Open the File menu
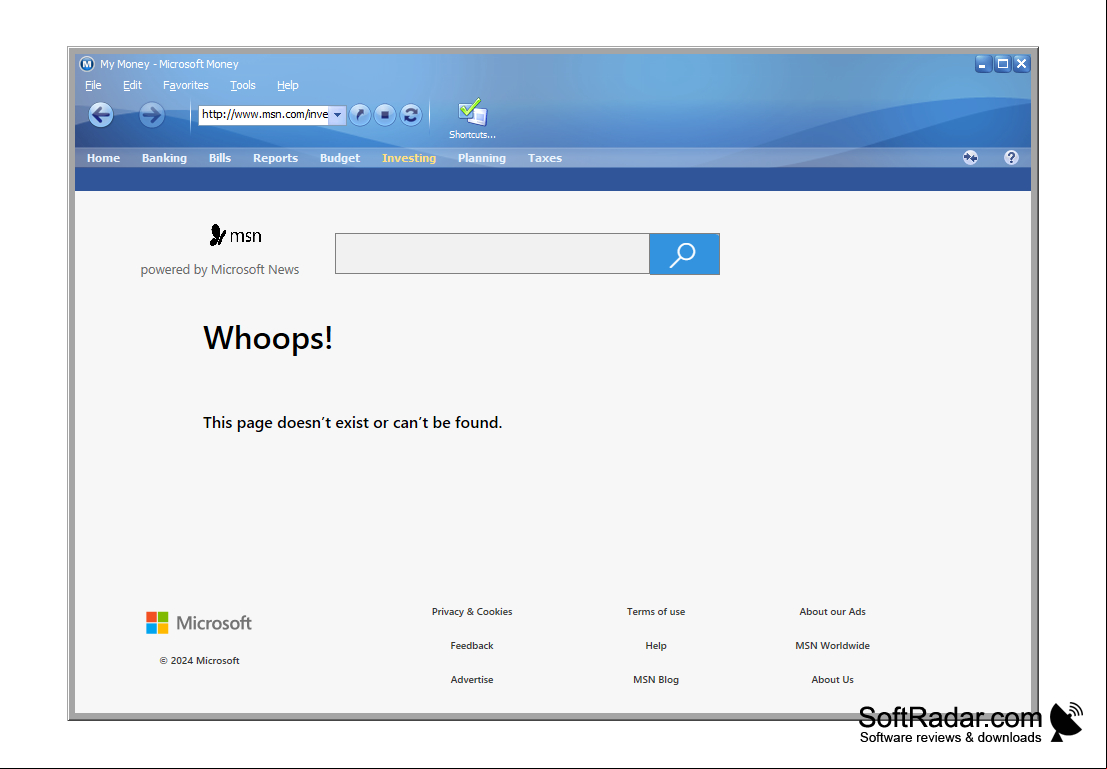The width and height of the screenshot is (1107, 769). coord(93,85)
